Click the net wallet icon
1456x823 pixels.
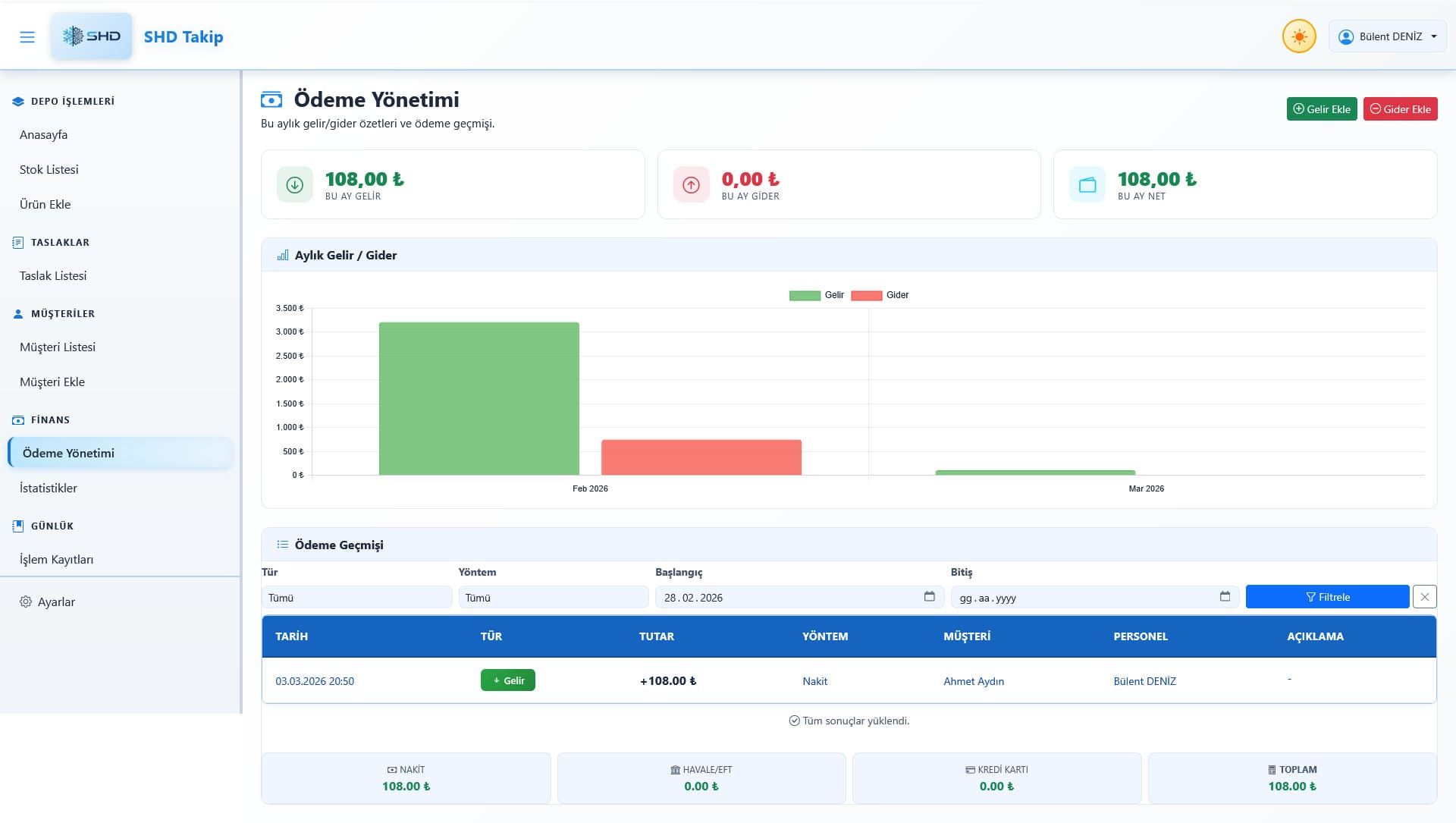pyautogui.click(x=1087, y=184)
